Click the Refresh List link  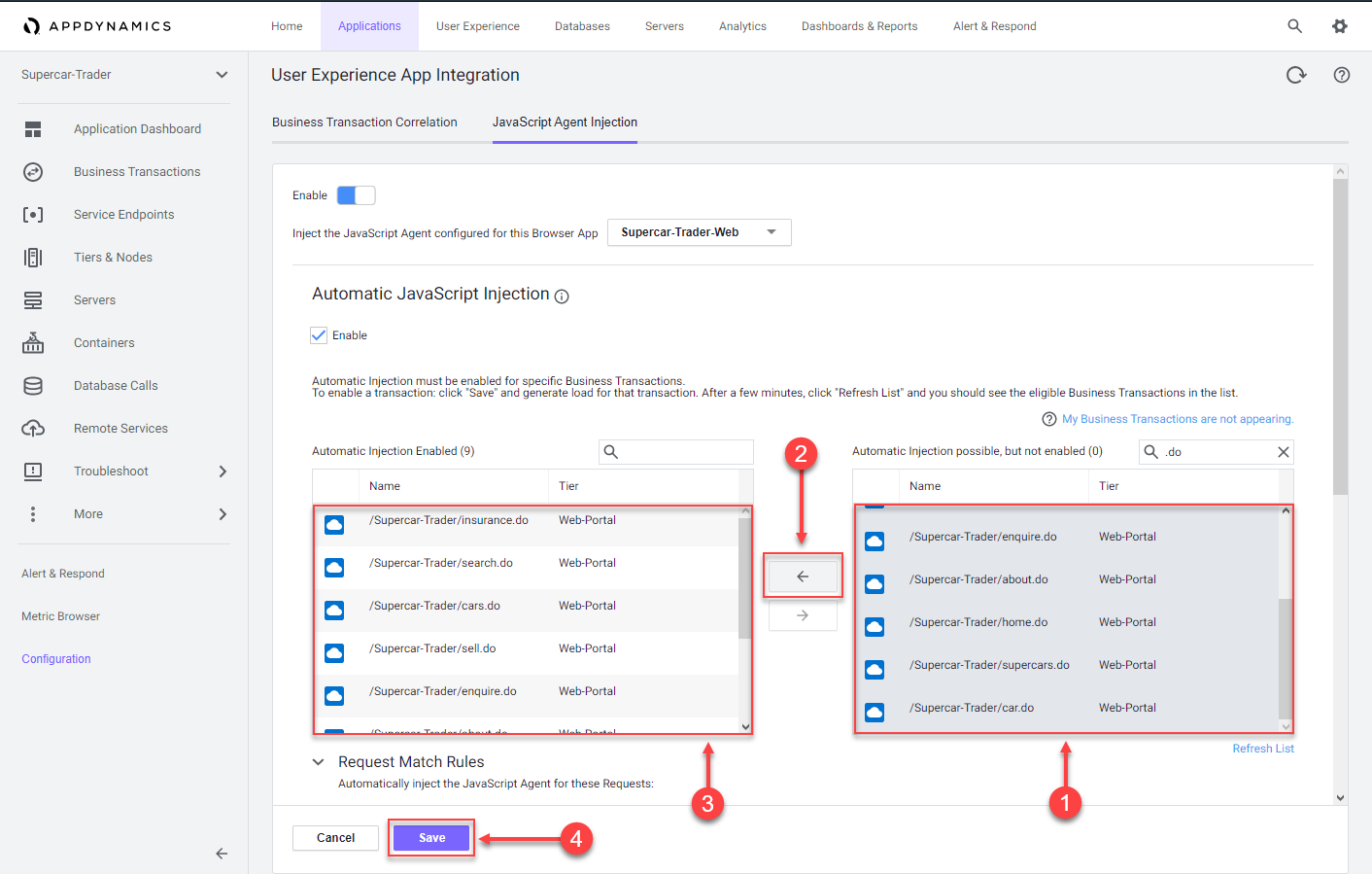[1263, 749]
